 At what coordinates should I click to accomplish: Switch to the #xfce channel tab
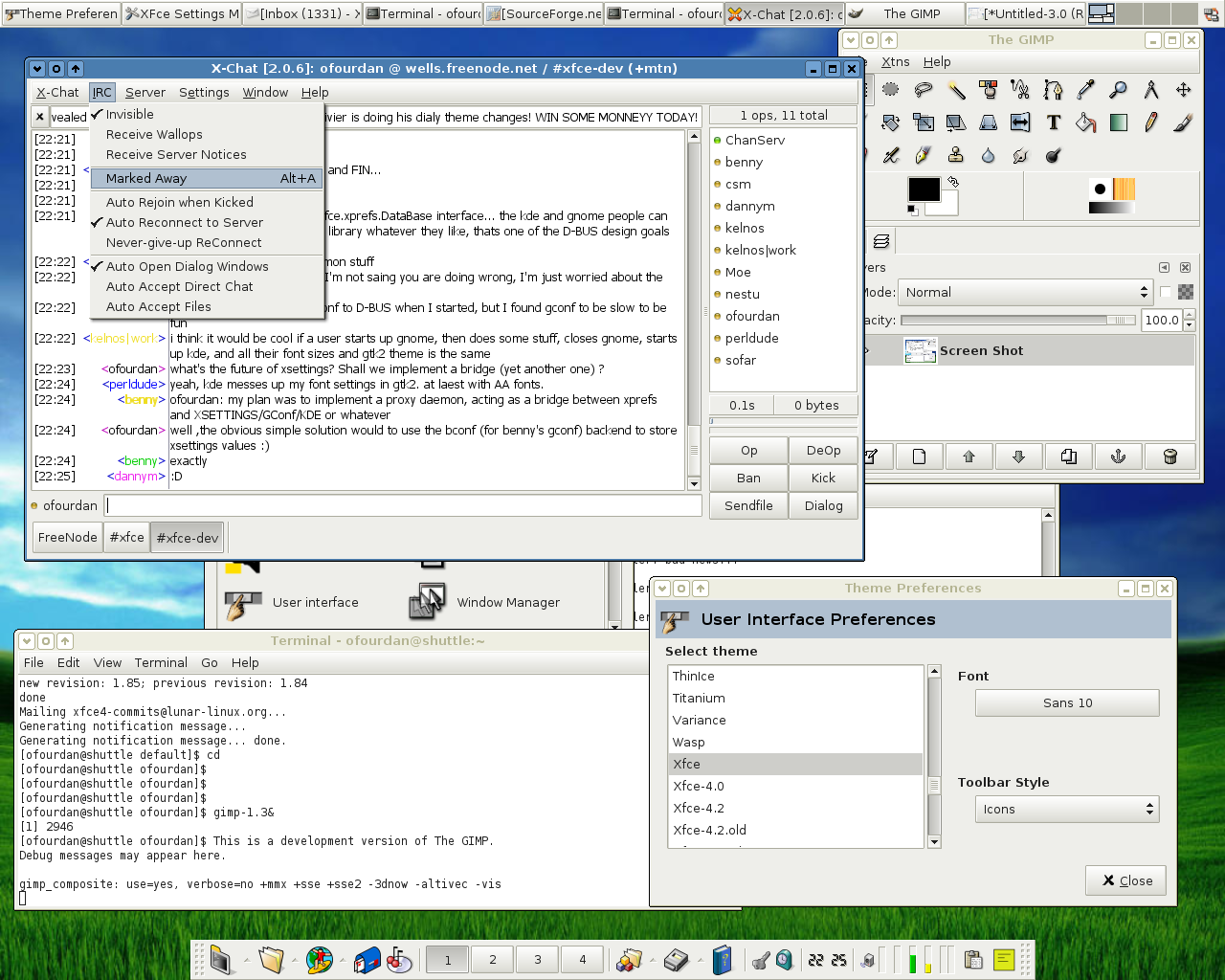(126, 538)
